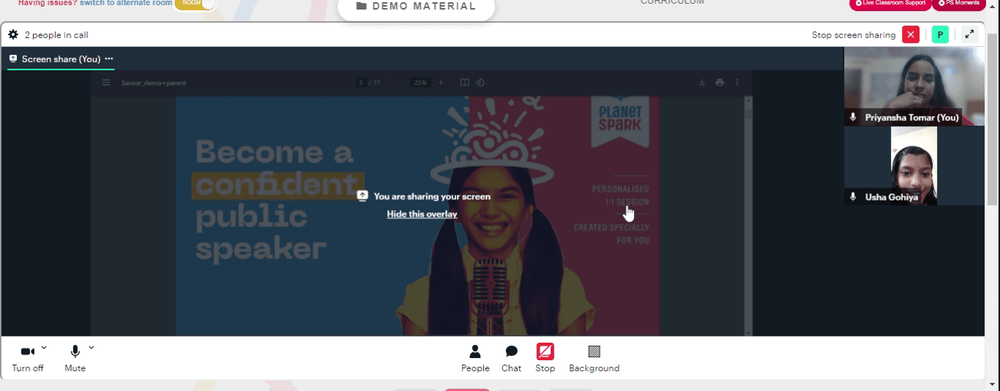Open the PDF viewer sidebar menu icon
The image size is (1000, 391).
tap(107, 82)
